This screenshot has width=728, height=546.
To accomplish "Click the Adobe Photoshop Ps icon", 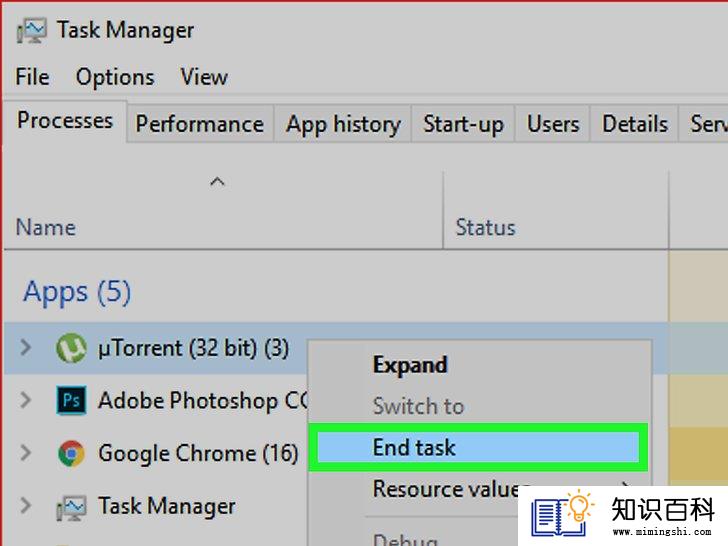I will click(x=71, y=400).
